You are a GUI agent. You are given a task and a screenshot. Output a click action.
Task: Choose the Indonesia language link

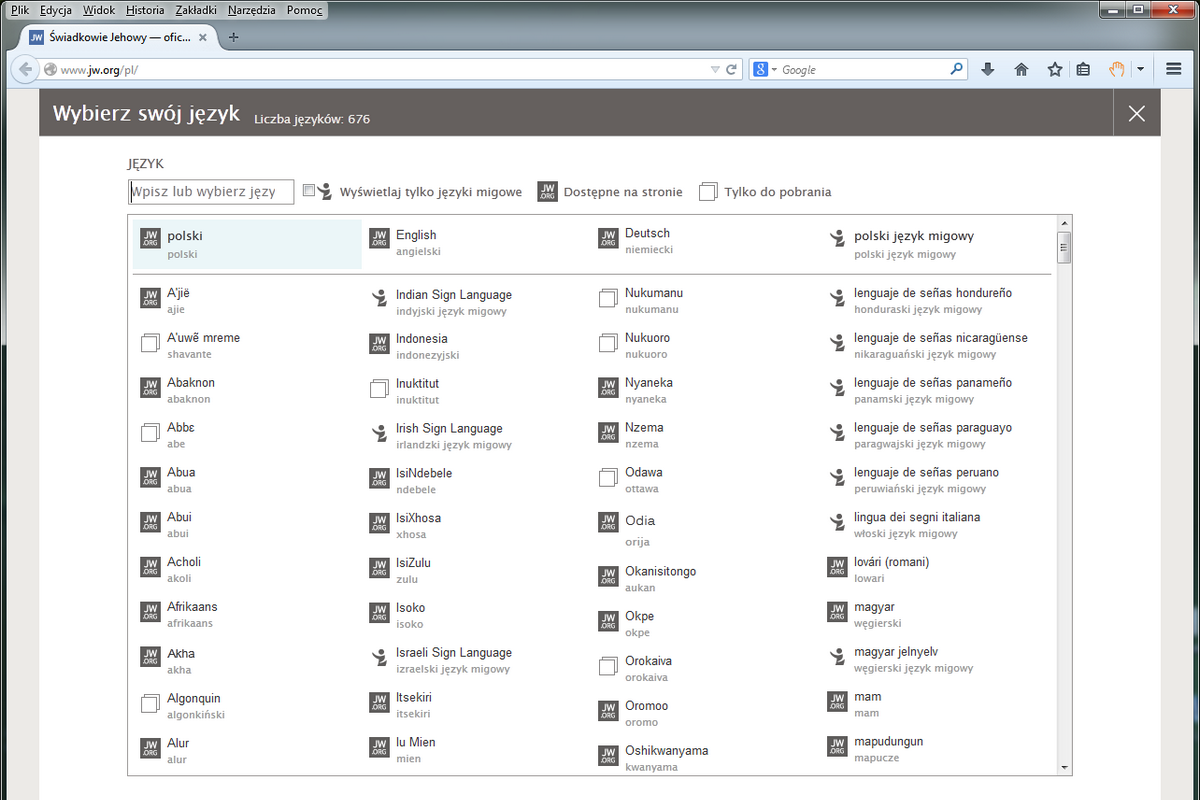coord(422,339)
